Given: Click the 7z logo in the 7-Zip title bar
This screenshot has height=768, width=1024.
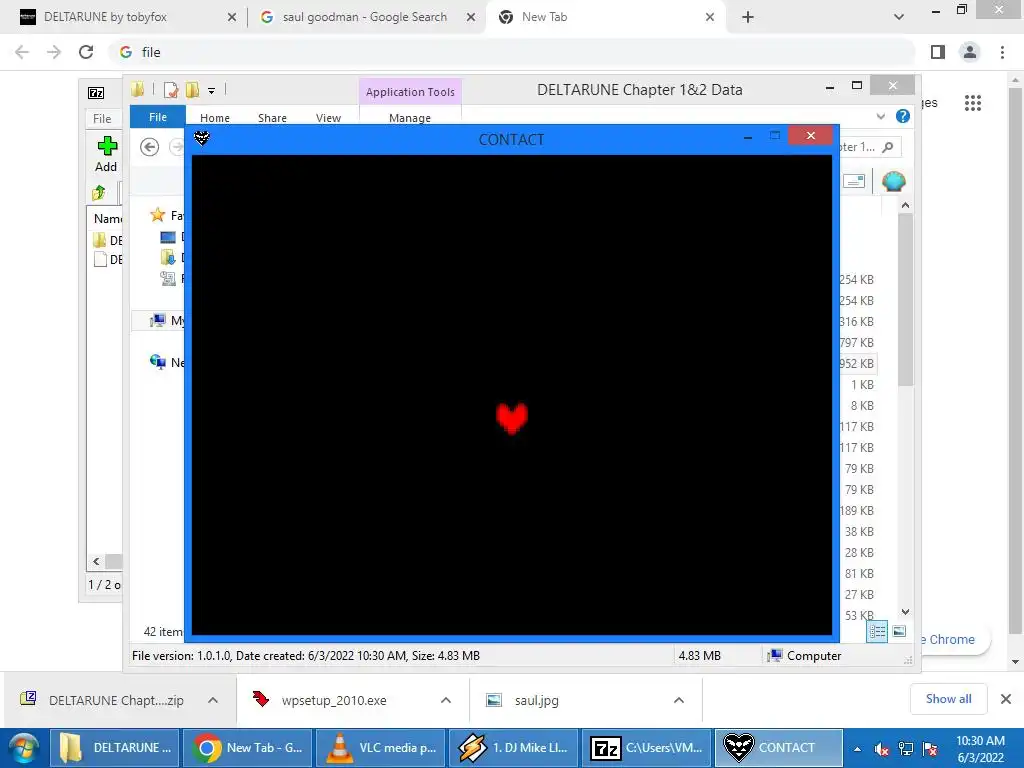Looking at the screenshot, I should [96, 93].
